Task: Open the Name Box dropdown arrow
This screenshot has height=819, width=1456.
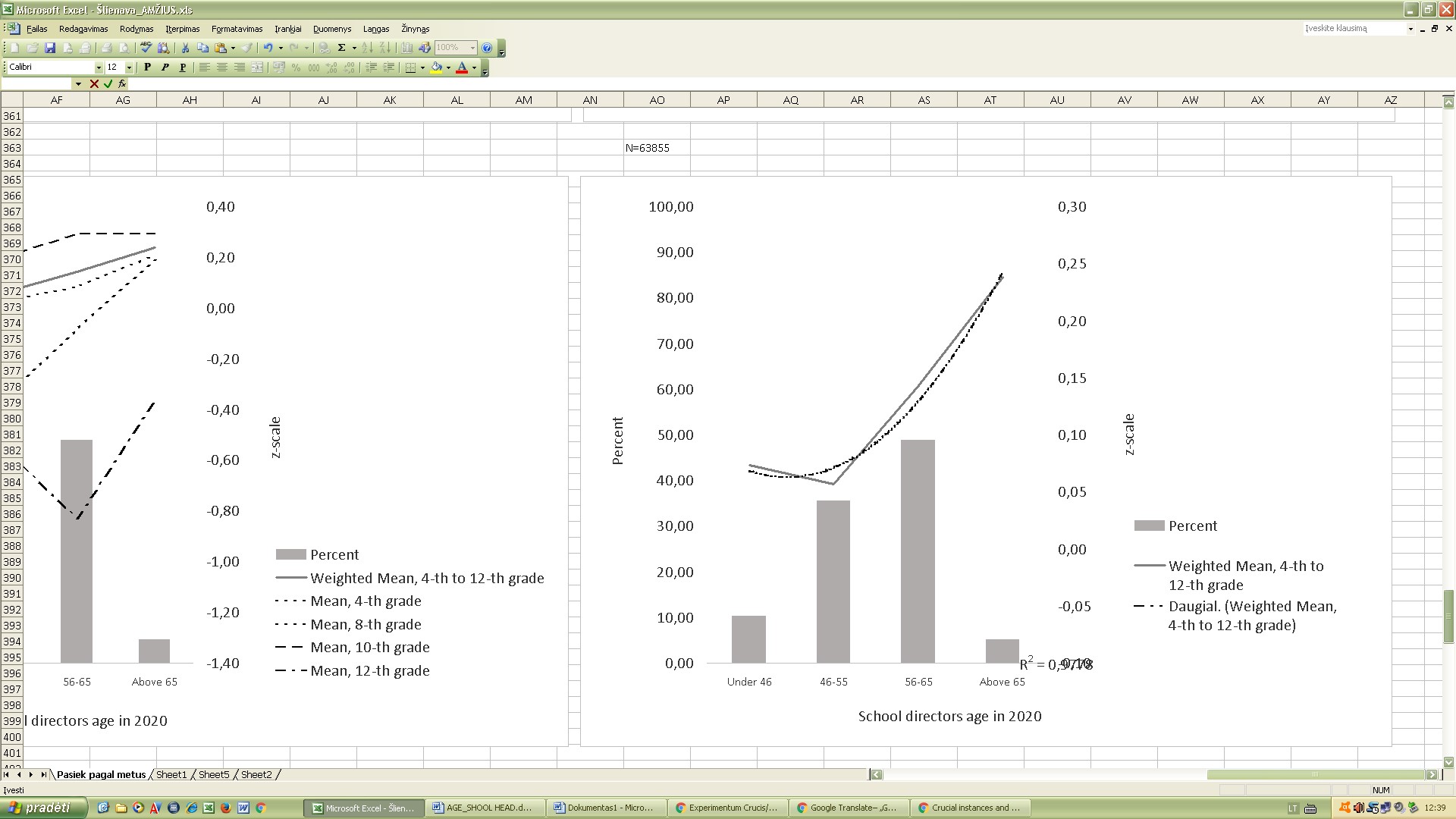Action: [77, 84]
